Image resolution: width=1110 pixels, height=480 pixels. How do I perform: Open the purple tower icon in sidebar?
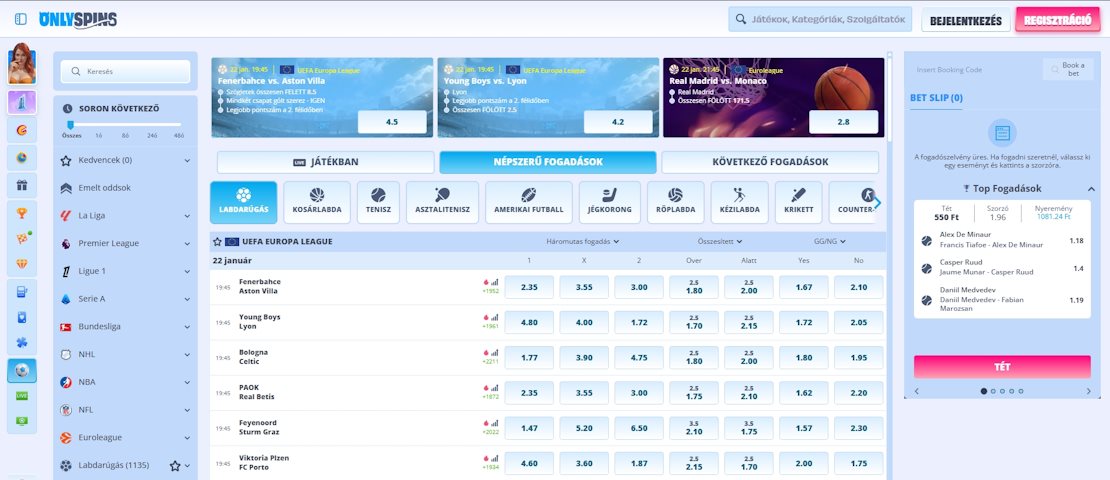pyautogui.click(x=22, y=103)
